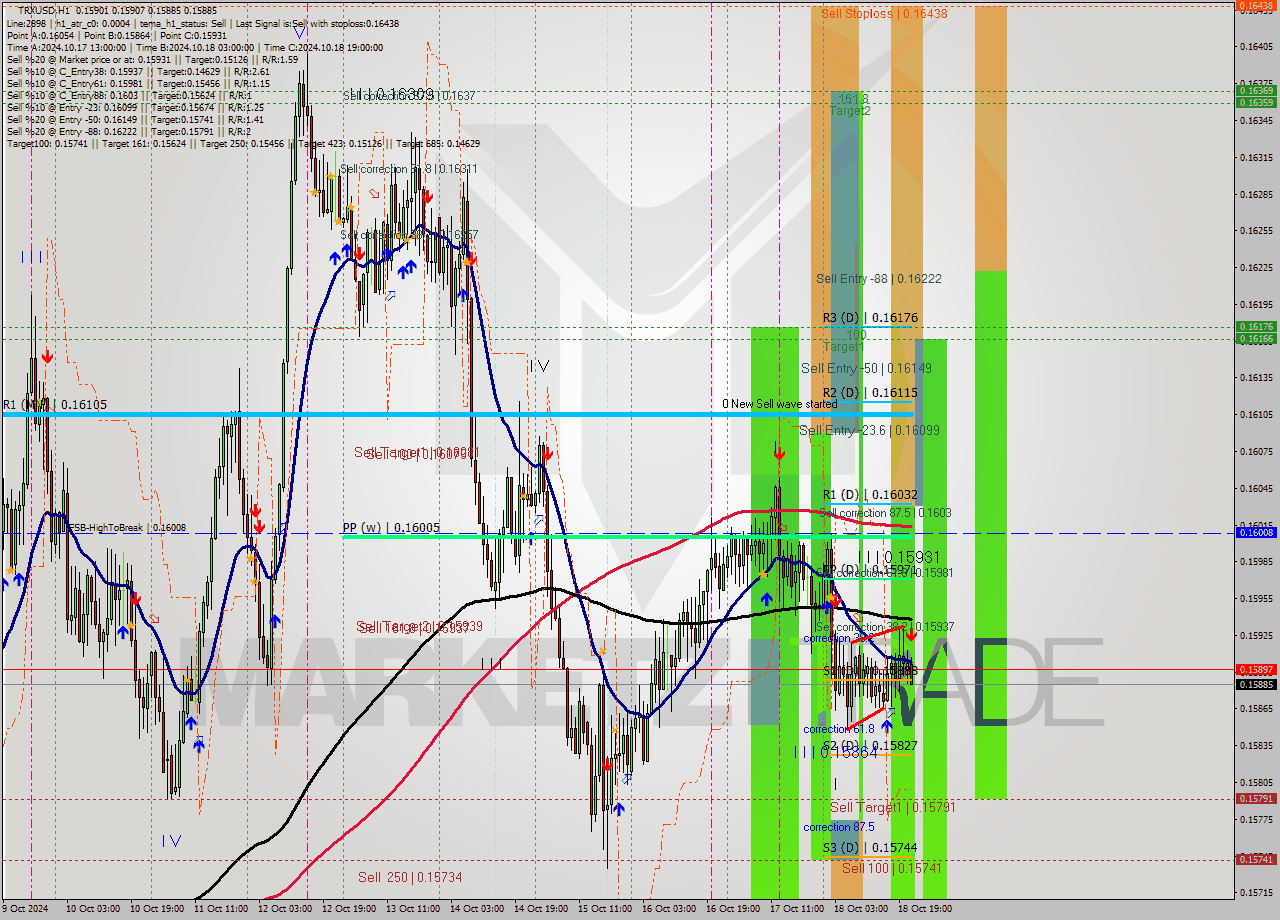Select the current price 0.15885 axis tag
Viewport: 1280px width, 920px height.
1256,685
